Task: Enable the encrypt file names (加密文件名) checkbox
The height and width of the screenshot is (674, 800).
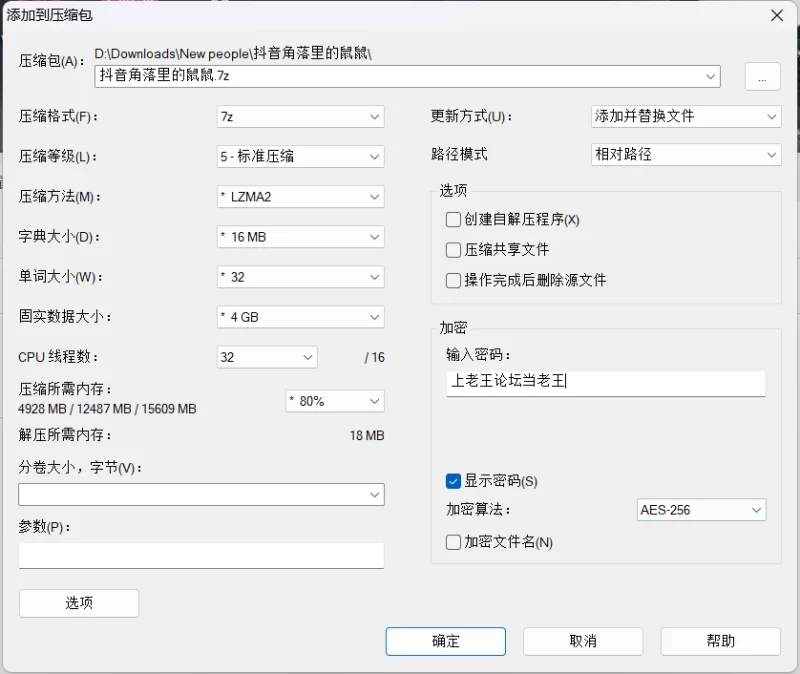Action: click(x=454, y=542)
